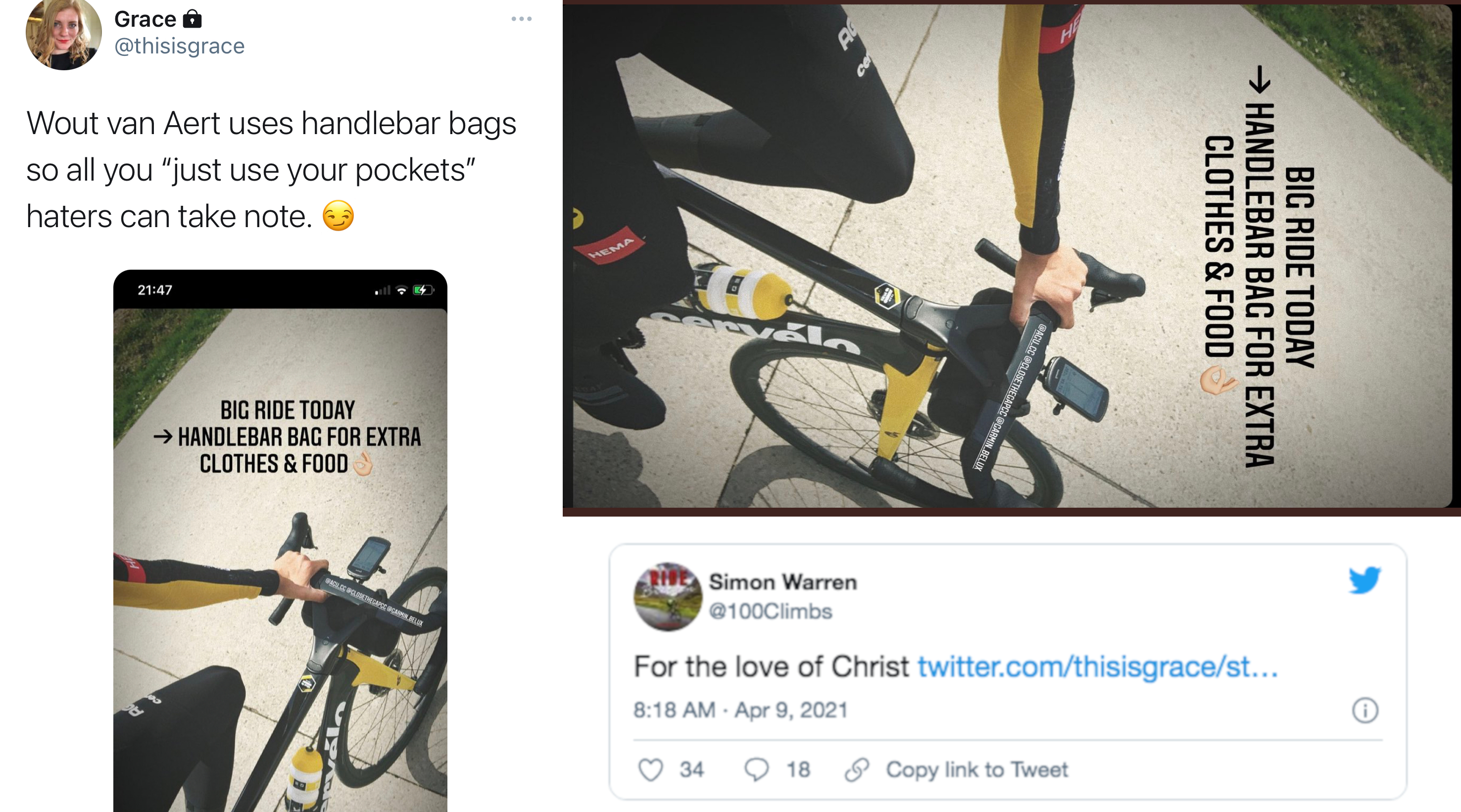1461x812 pixels.
Task: Click the Grace display name
Action: click(145, 19)
